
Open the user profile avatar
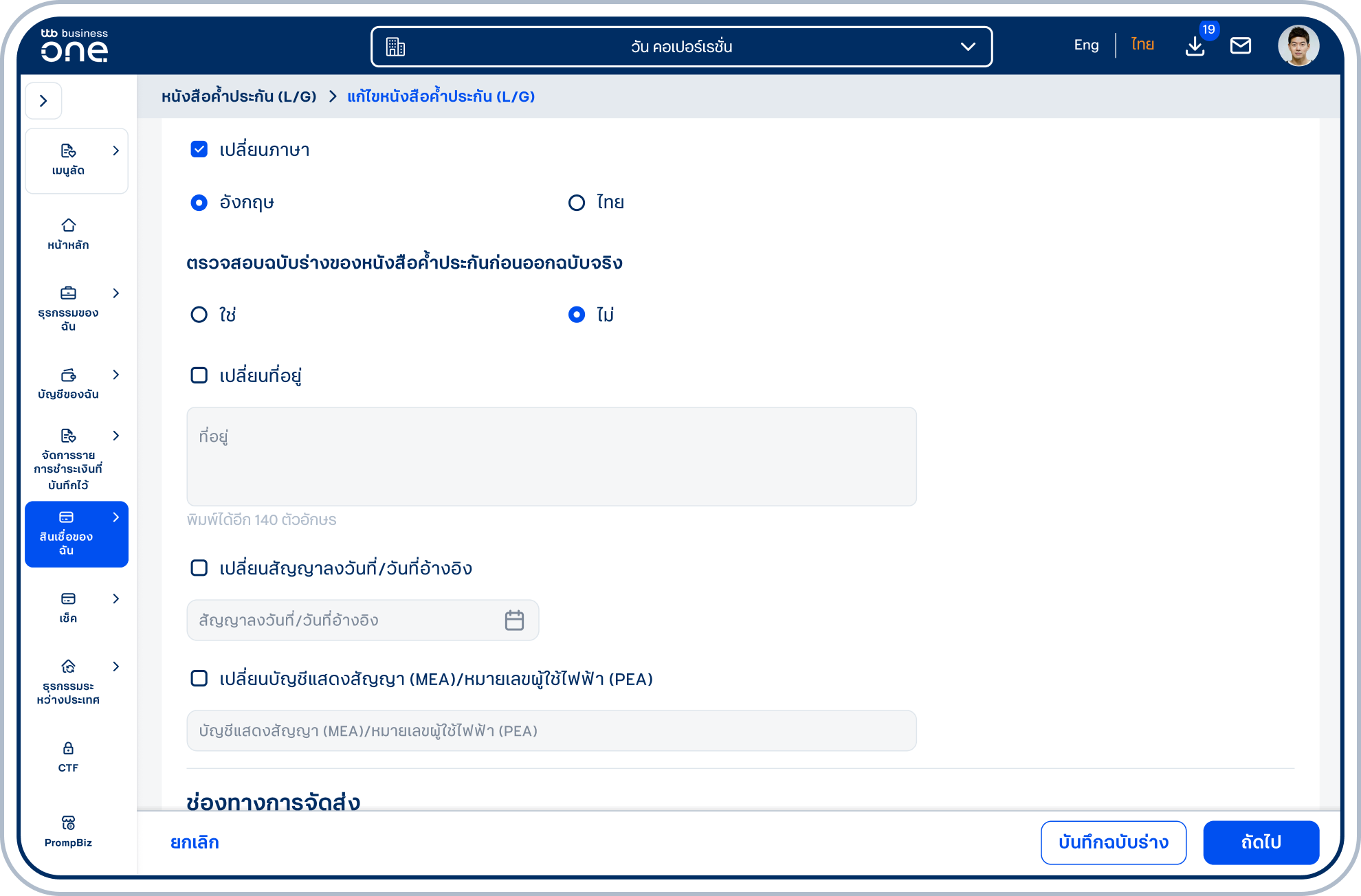pyautogui.click(x=1298, y=46)
